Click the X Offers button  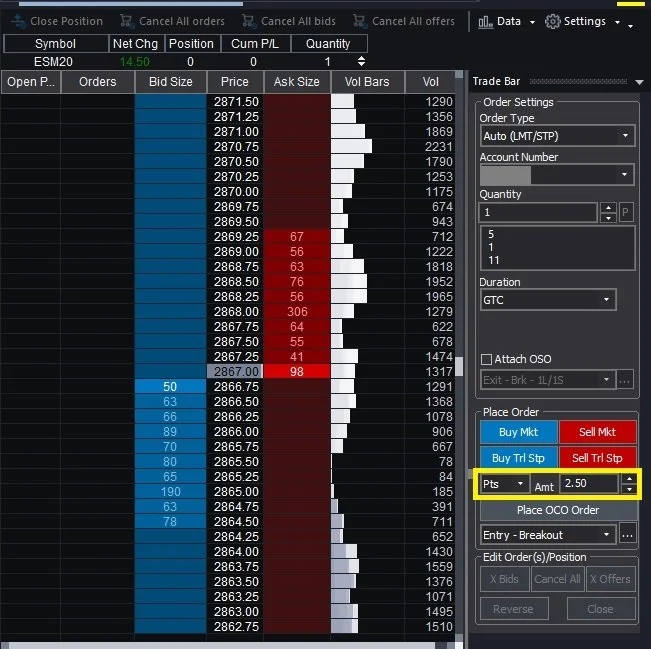(x=610, y=579)
